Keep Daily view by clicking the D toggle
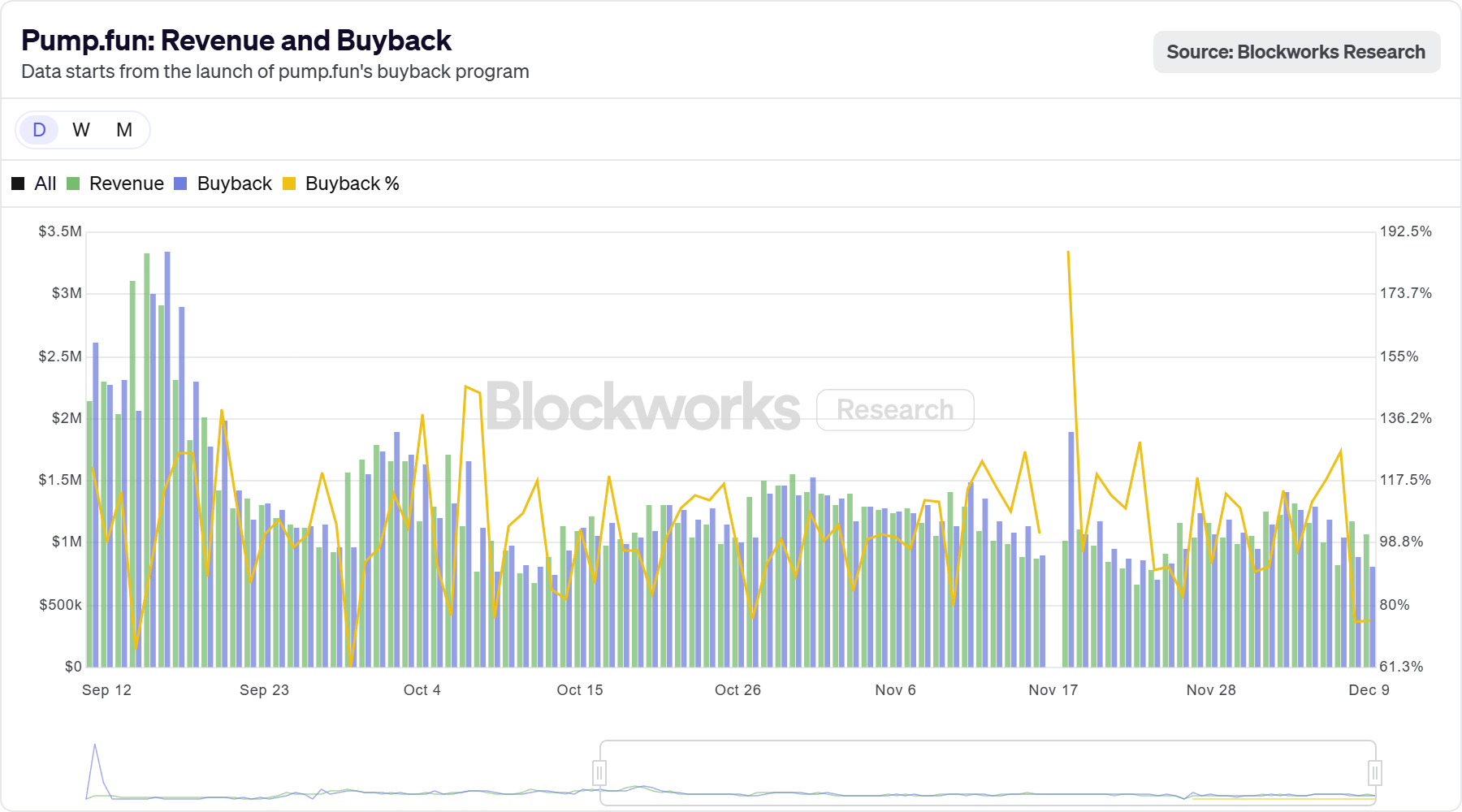This screenshot has height=812, width=1462. 38,129
